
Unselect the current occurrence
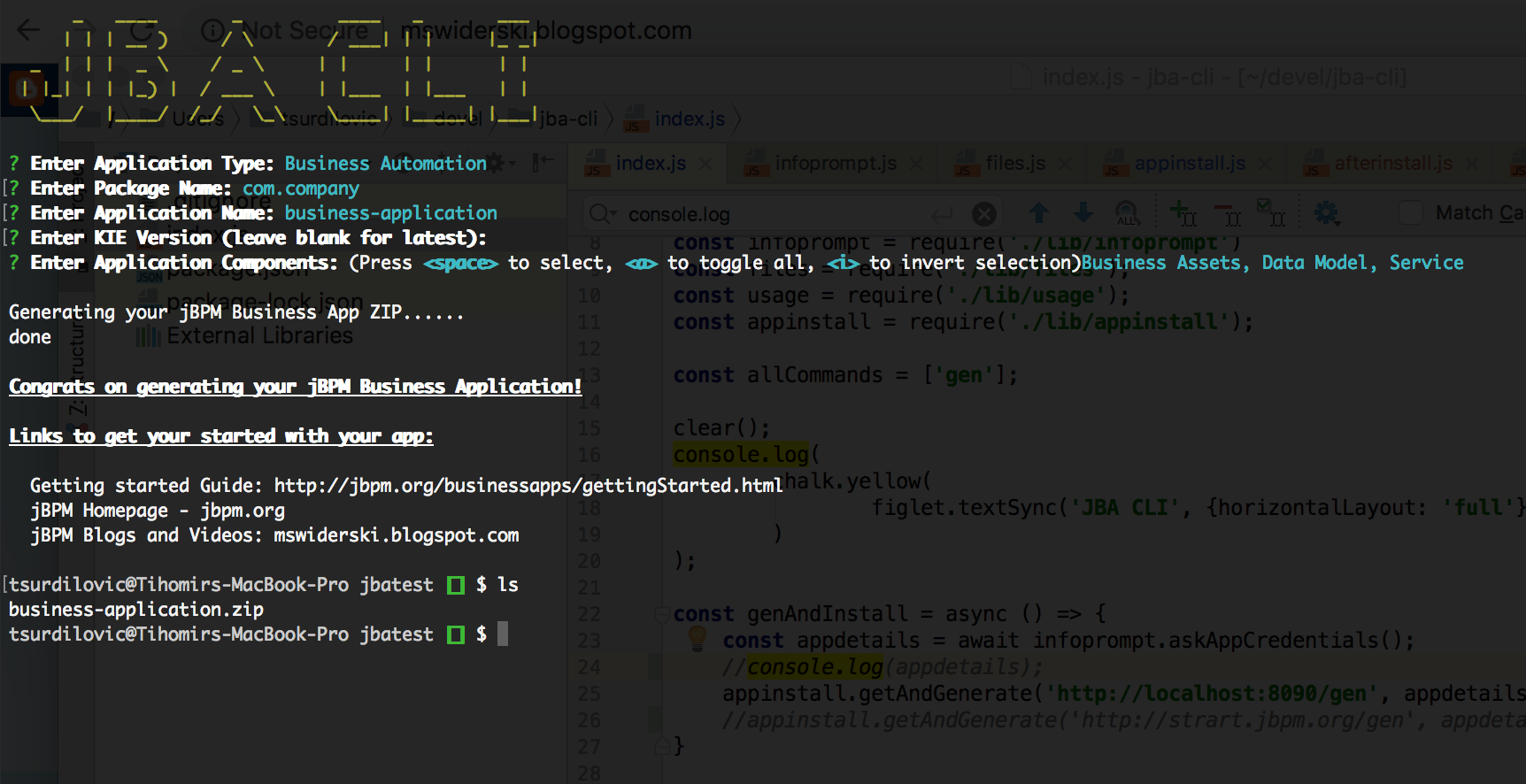(1228, 213)
